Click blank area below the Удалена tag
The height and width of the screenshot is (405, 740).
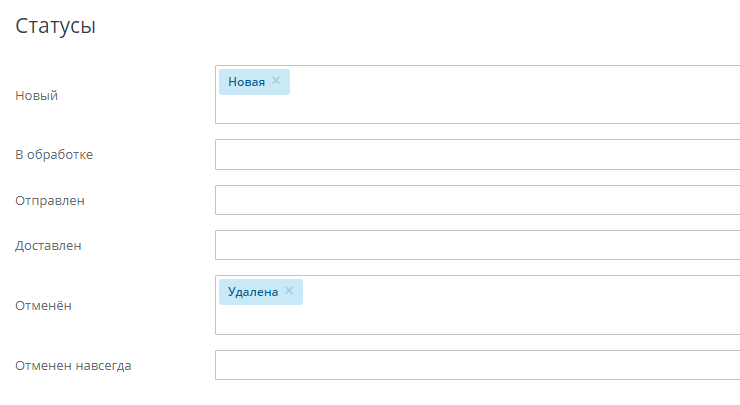pyautogui.click(x=400, y=320)
